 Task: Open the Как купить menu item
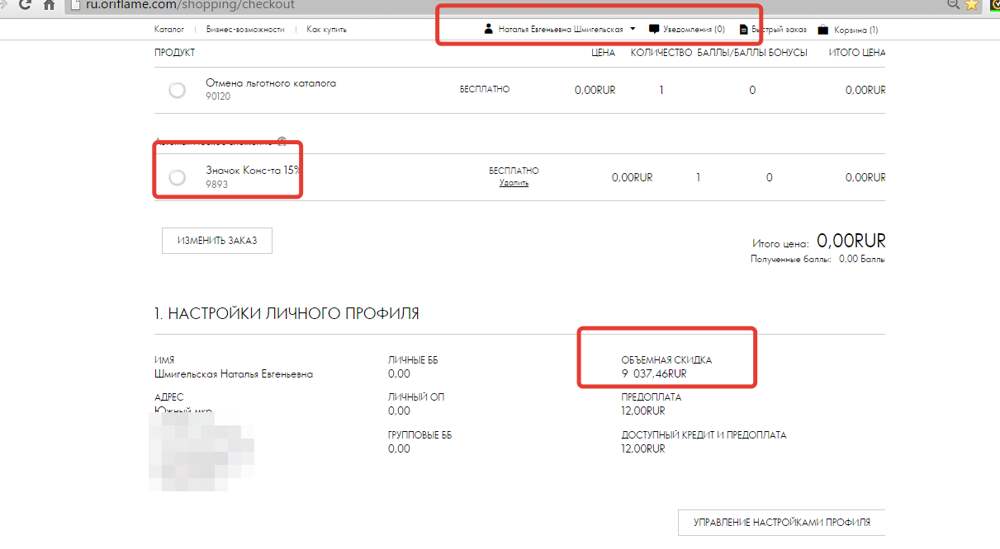coord(326,30)
